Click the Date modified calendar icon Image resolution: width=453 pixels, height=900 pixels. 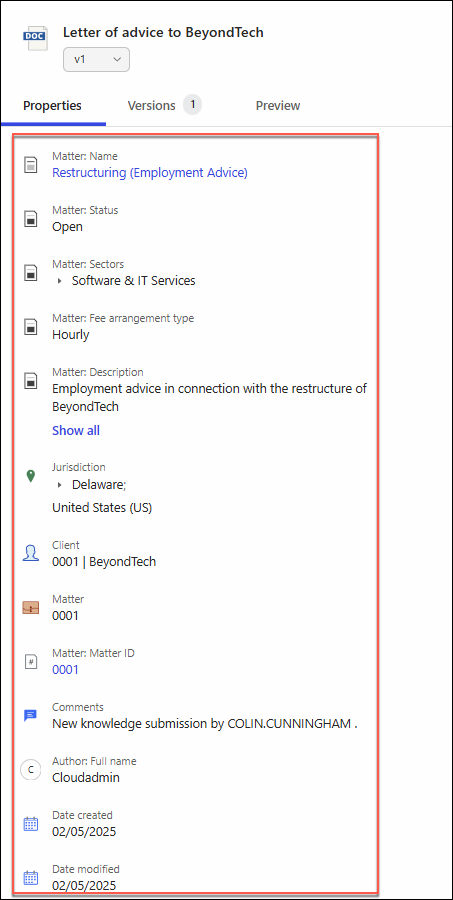tap(30, 878)
